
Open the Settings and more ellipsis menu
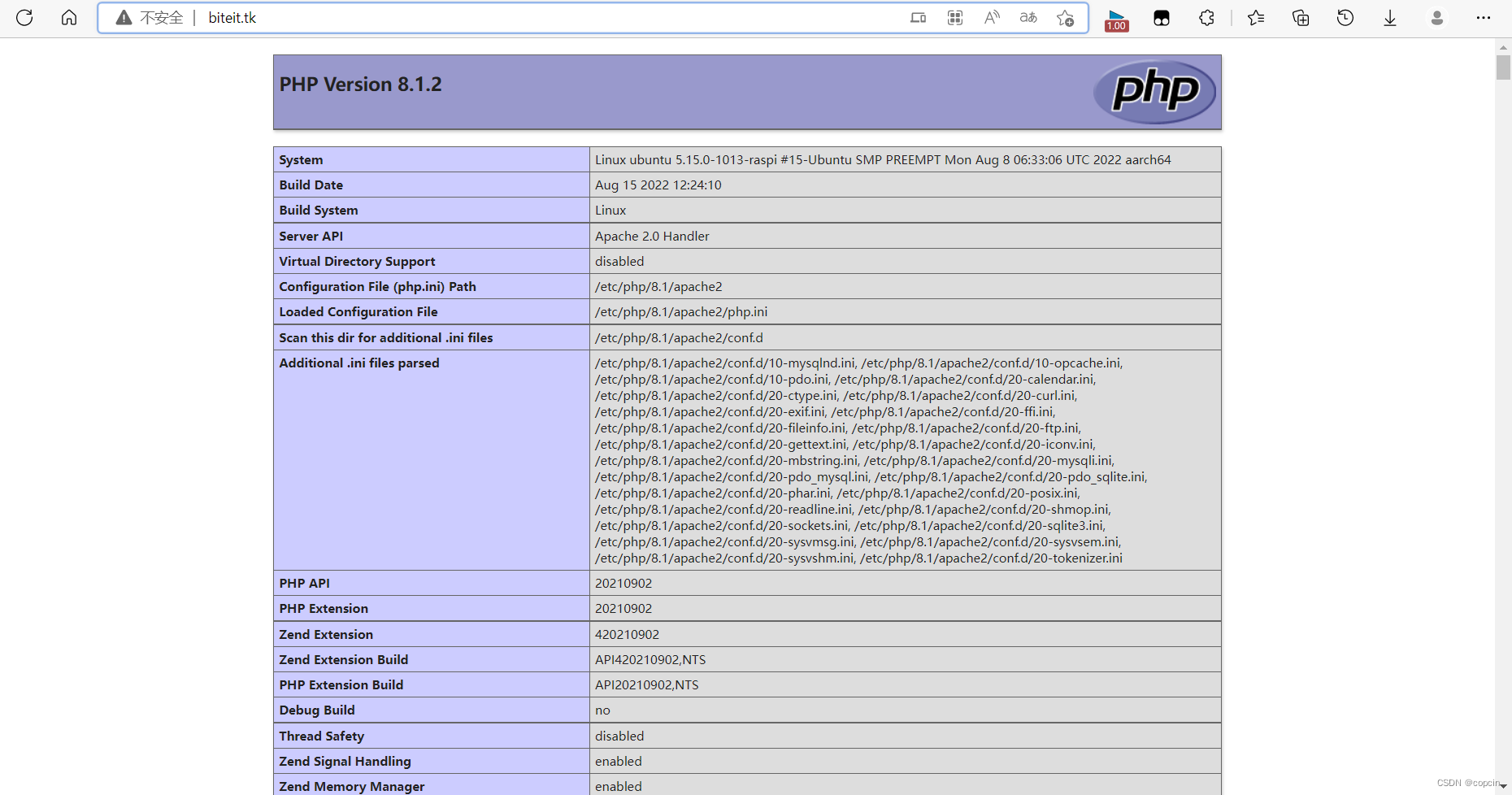1484,18
